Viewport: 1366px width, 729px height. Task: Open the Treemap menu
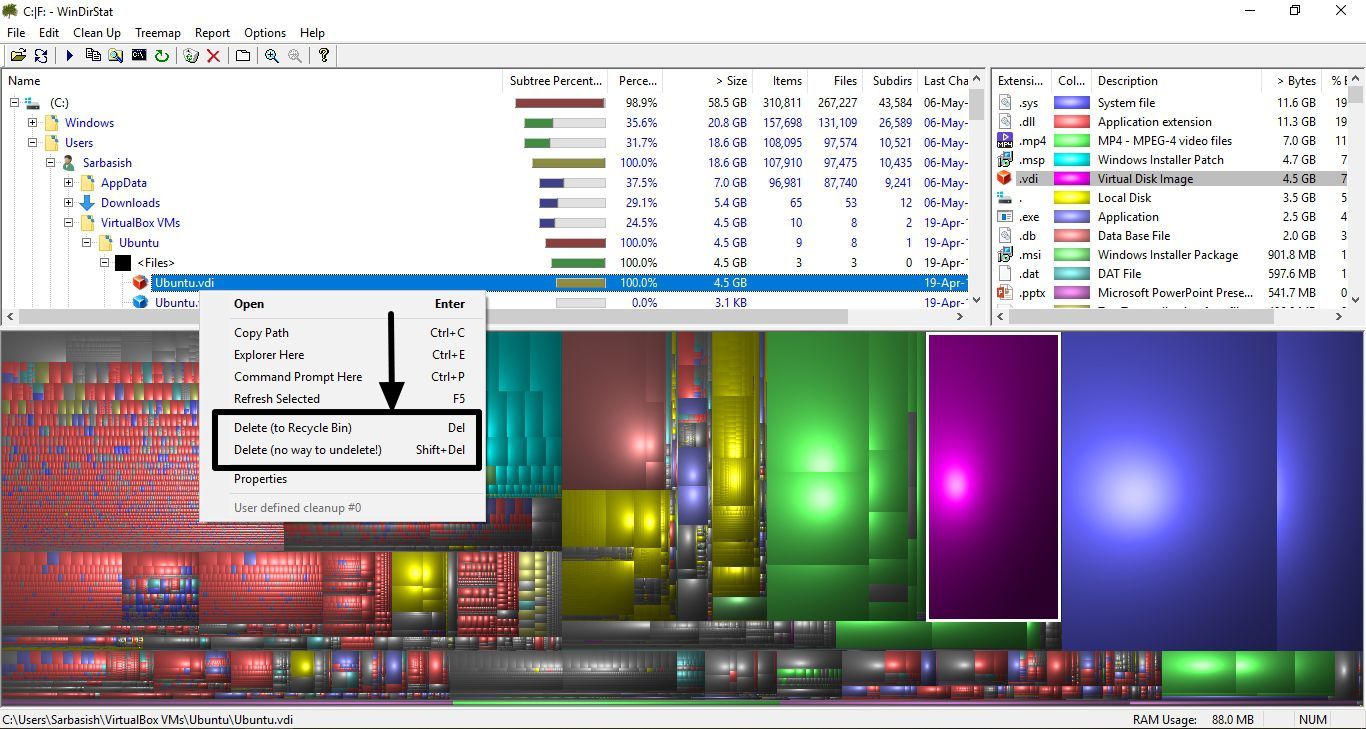(x=158, y=33)
